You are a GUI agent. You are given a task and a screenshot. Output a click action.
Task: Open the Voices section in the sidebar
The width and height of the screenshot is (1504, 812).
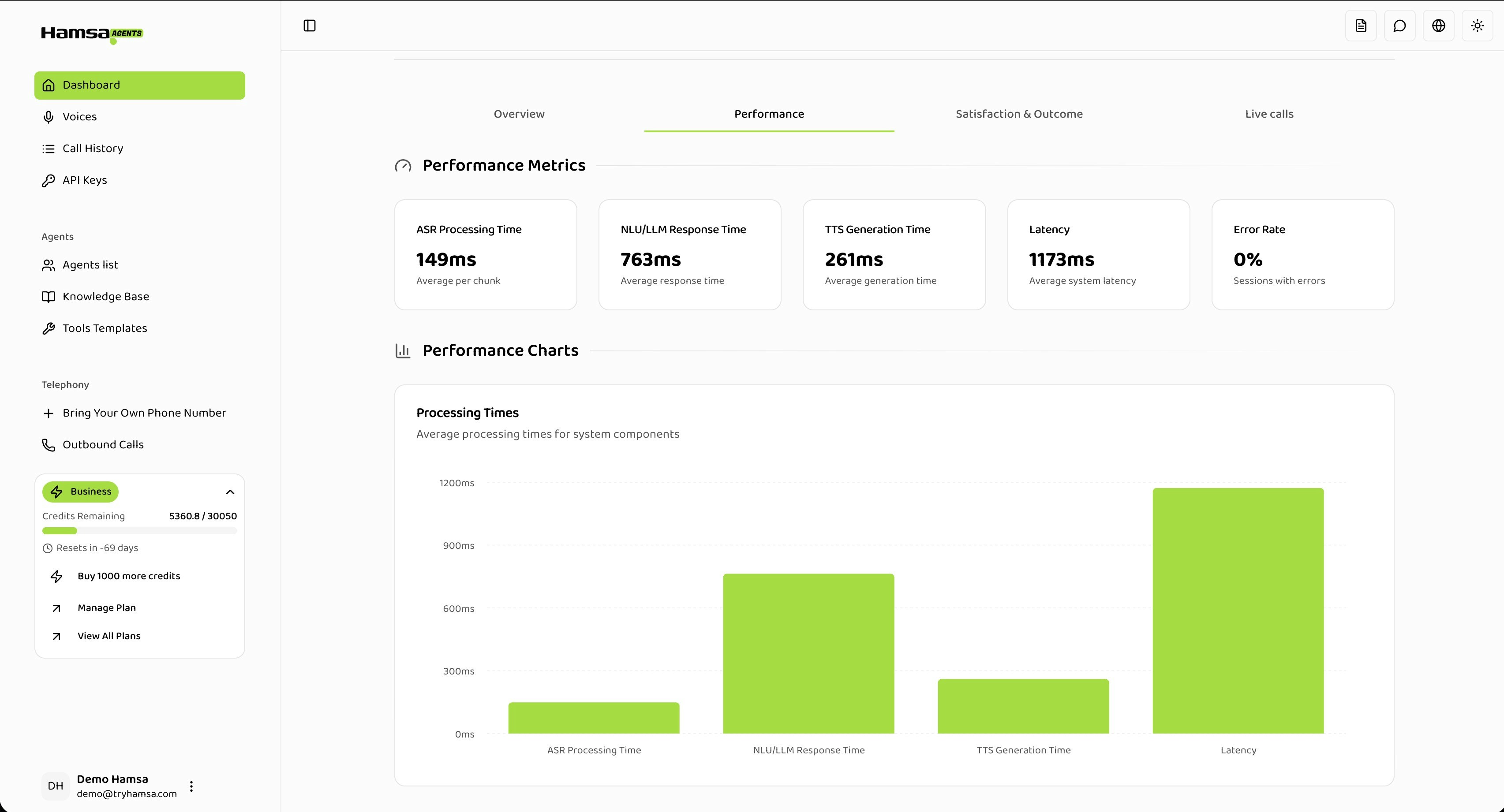coord(80,116)
